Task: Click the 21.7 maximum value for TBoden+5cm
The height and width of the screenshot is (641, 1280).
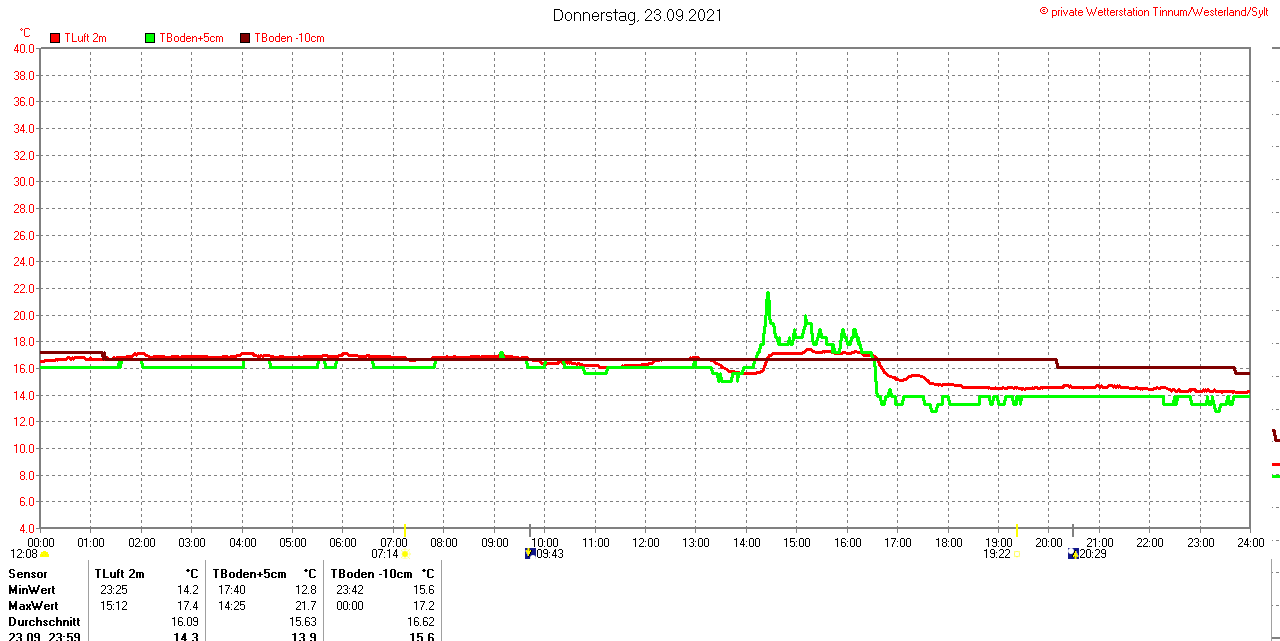Action: [306, 606]
